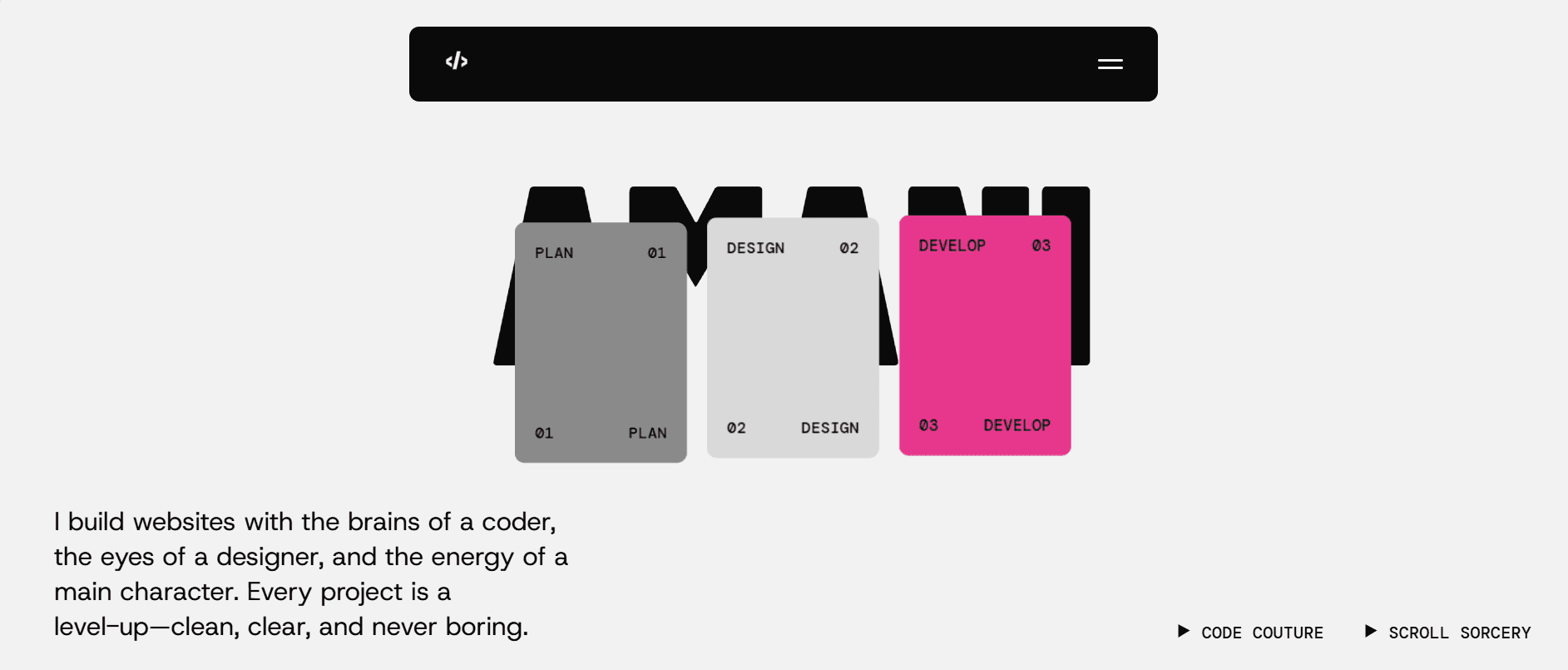
Task: Click the black navigation bar center
Action: 784,64
